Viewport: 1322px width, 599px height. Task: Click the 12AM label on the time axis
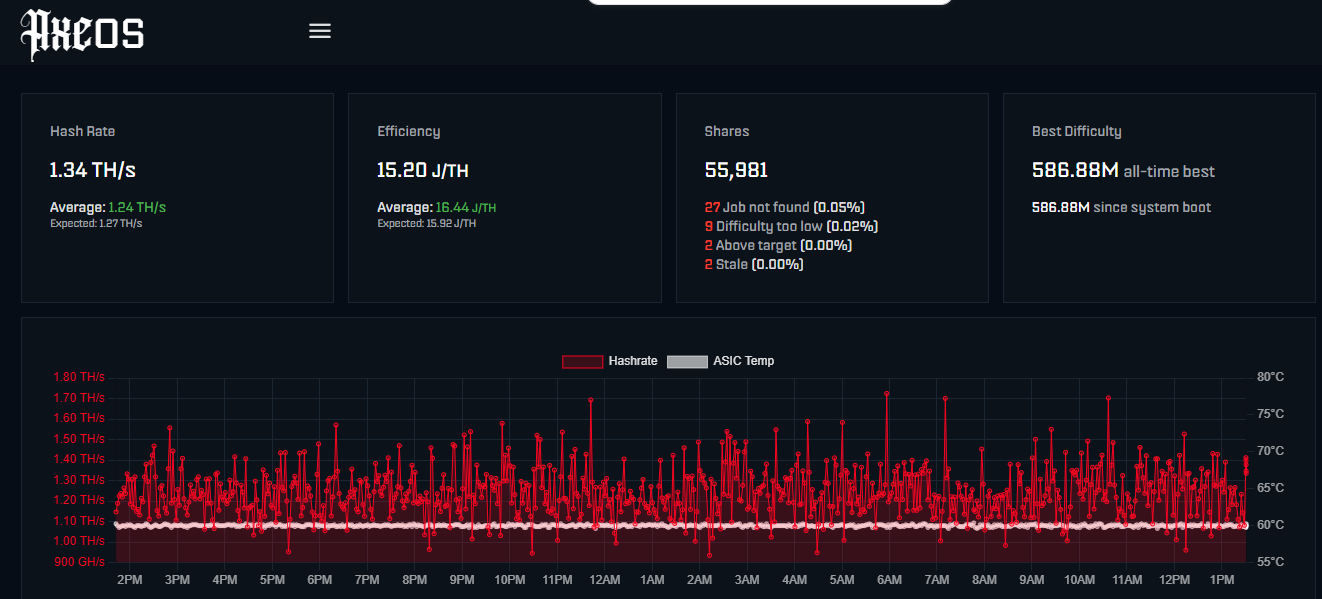click(604, 580)
